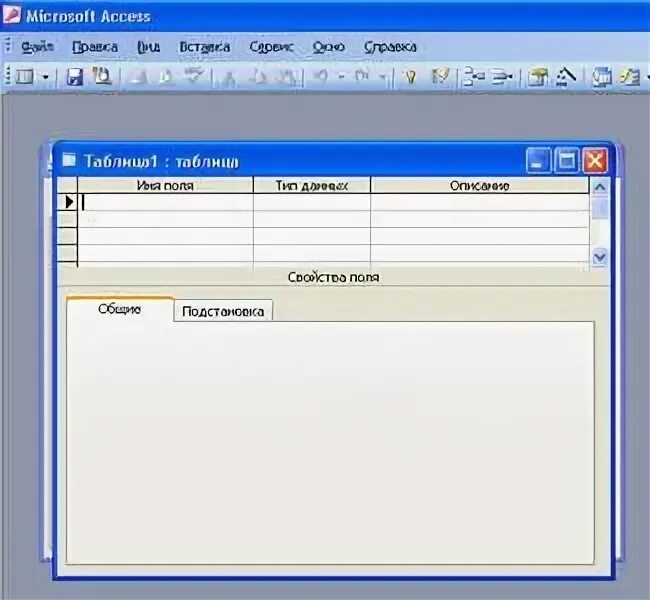
Task: Click the File Search toolbar icon
Action: [102, 77]
